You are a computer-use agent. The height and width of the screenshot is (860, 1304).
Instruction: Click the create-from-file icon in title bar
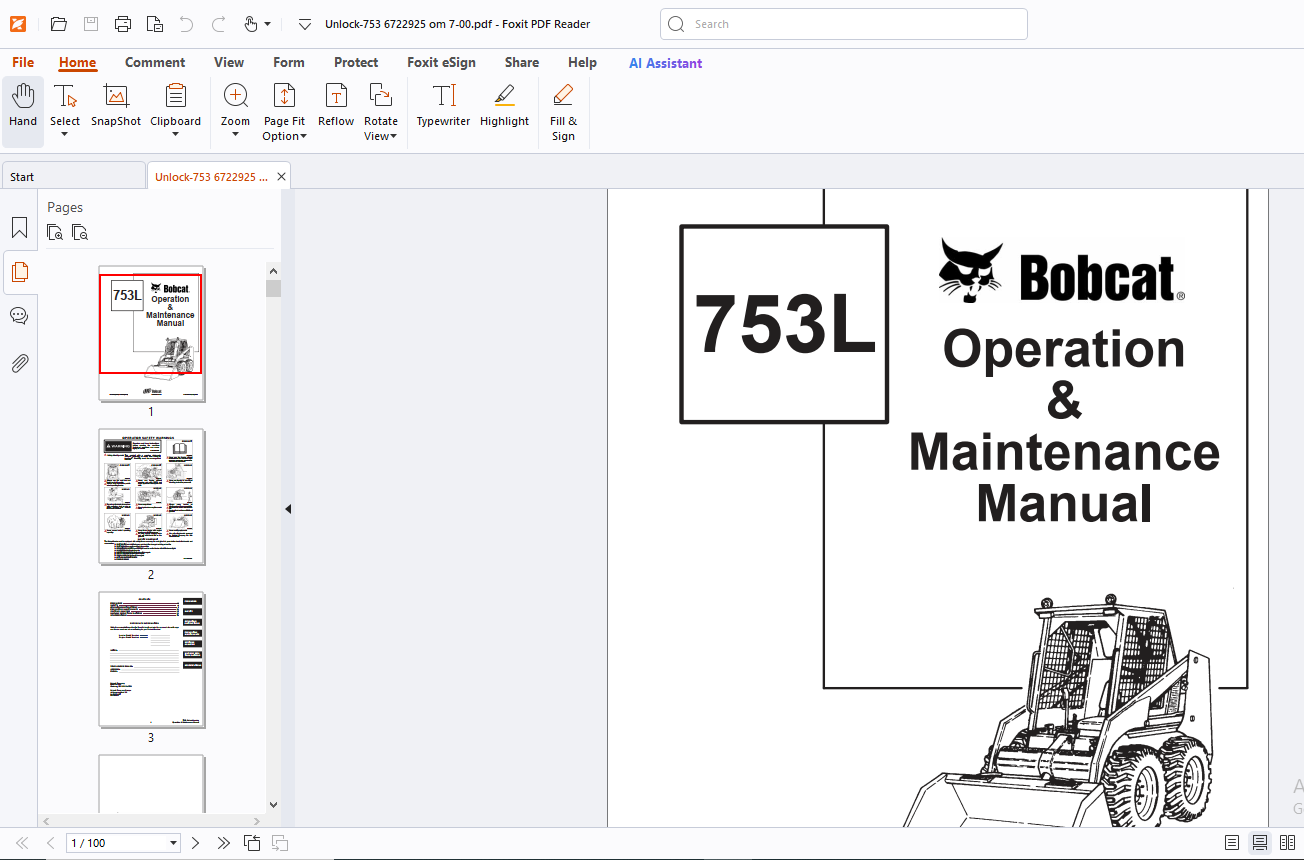pyautogui.click(x=154, y=24)
